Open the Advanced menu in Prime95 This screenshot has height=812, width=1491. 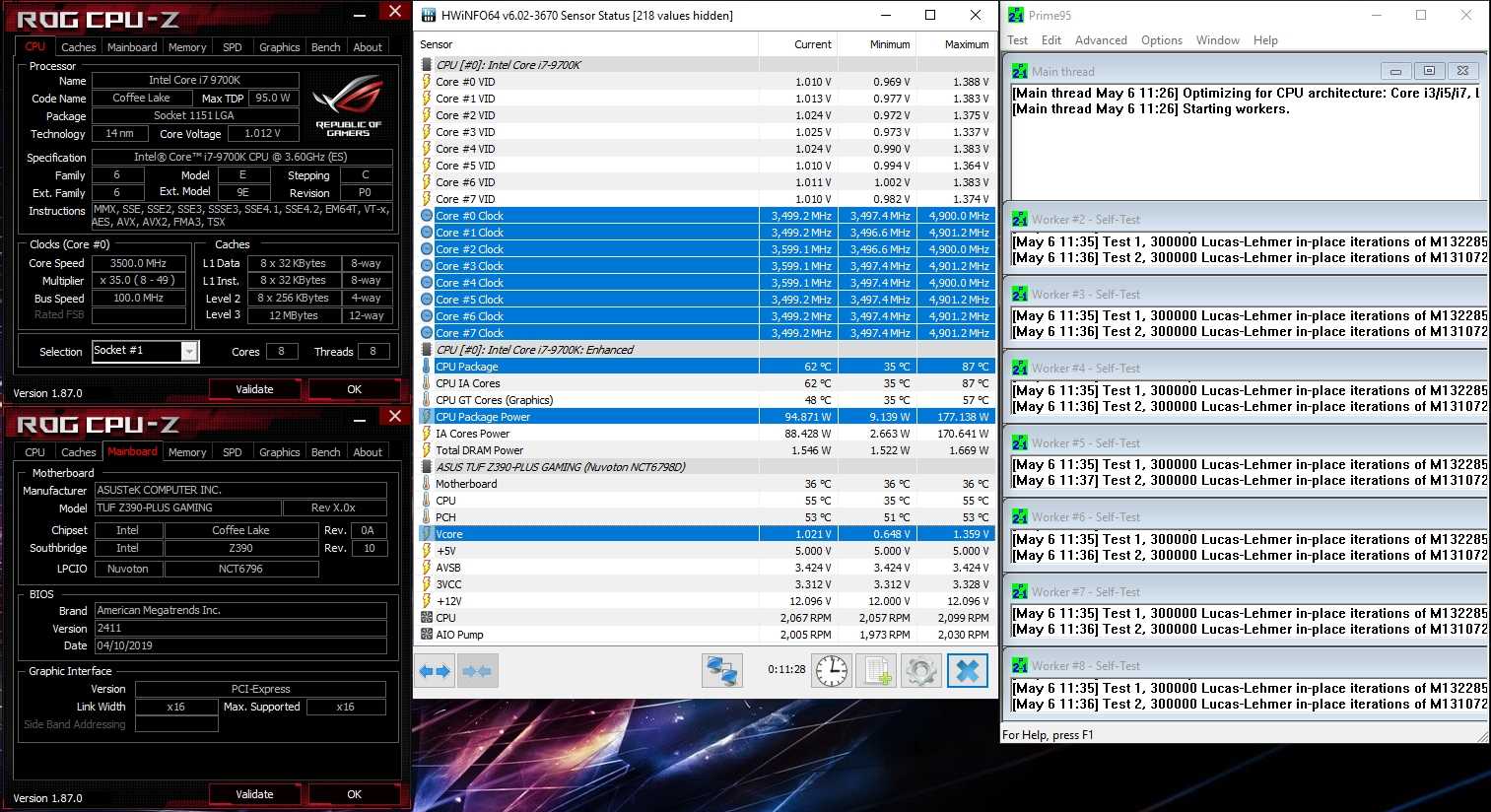point(1101,40)
